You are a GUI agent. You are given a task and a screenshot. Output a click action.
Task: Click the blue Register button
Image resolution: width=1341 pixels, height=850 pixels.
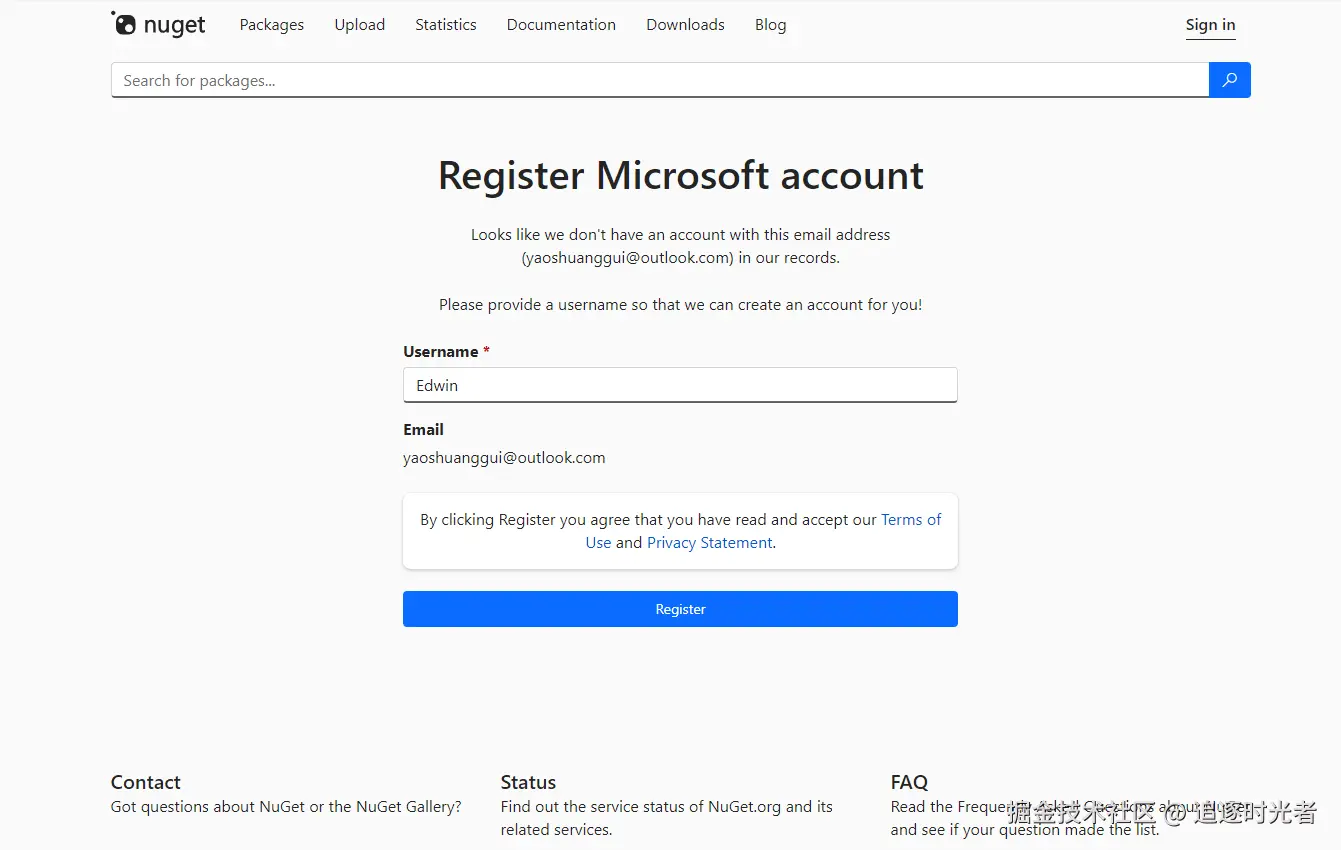680,609
